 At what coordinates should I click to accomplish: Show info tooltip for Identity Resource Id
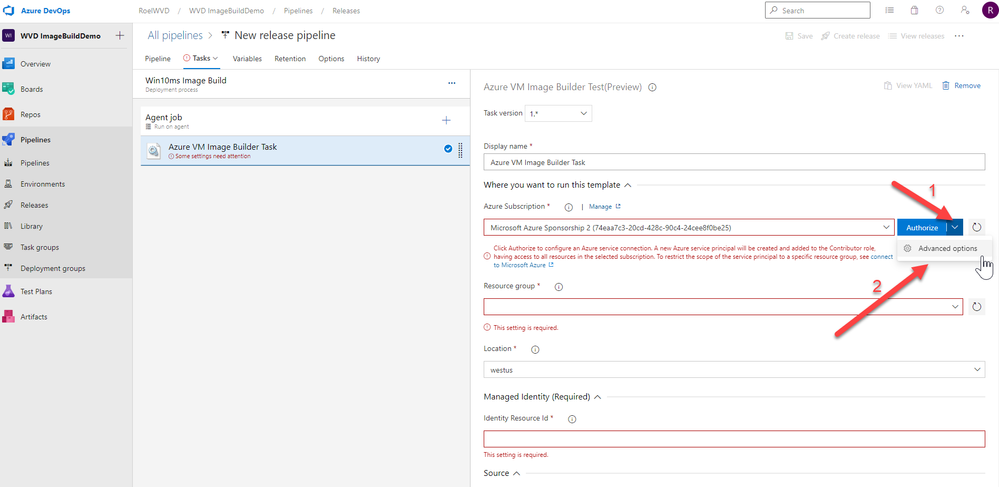571,419
